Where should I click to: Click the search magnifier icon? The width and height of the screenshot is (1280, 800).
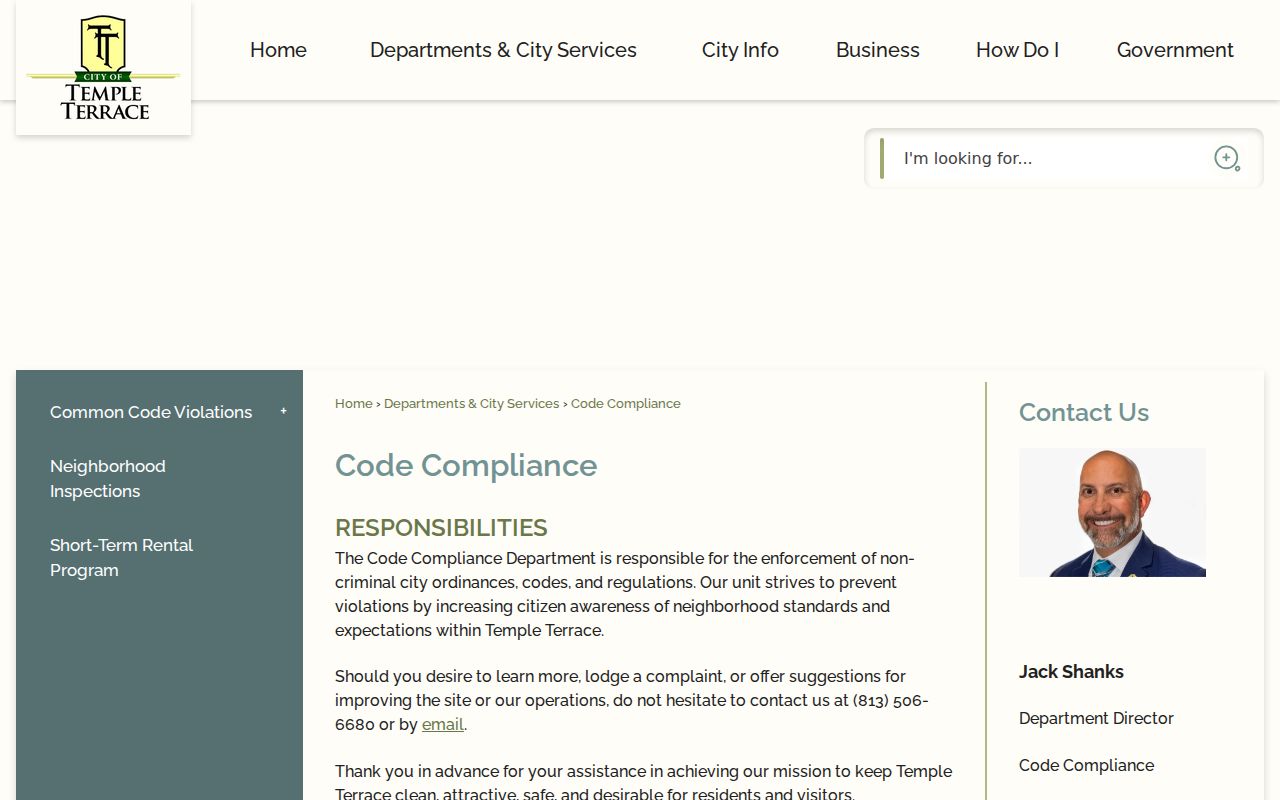[x=1227, y=158]
